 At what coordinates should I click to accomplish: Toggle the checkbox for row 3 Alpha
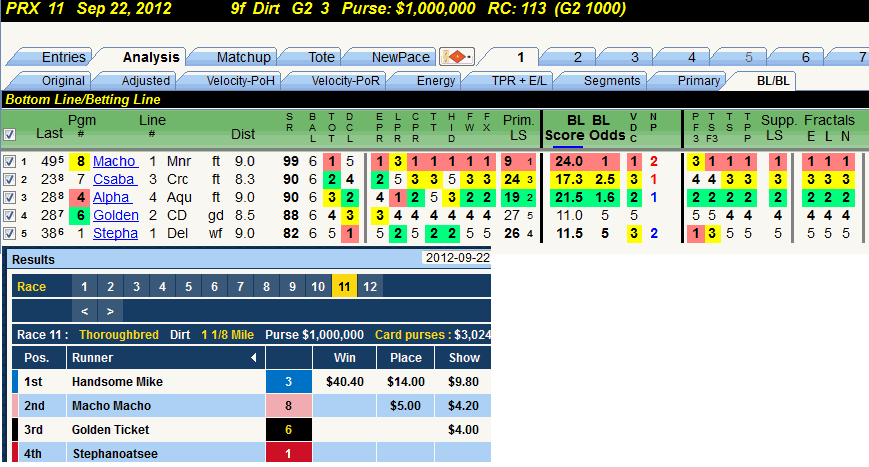9,197
